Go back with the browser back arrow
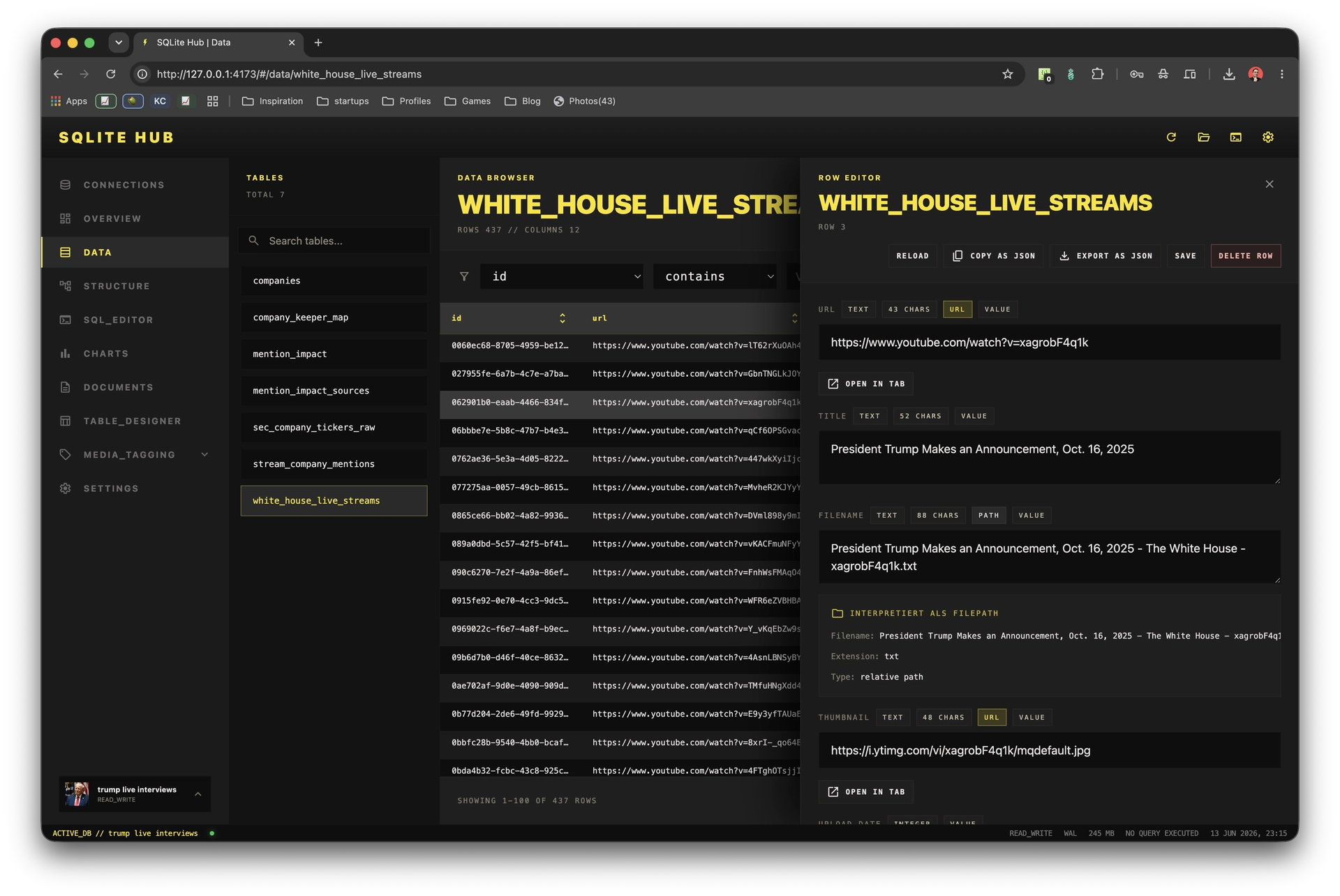Viewport: 1340px width, 896px height. (x=58, y=74)
